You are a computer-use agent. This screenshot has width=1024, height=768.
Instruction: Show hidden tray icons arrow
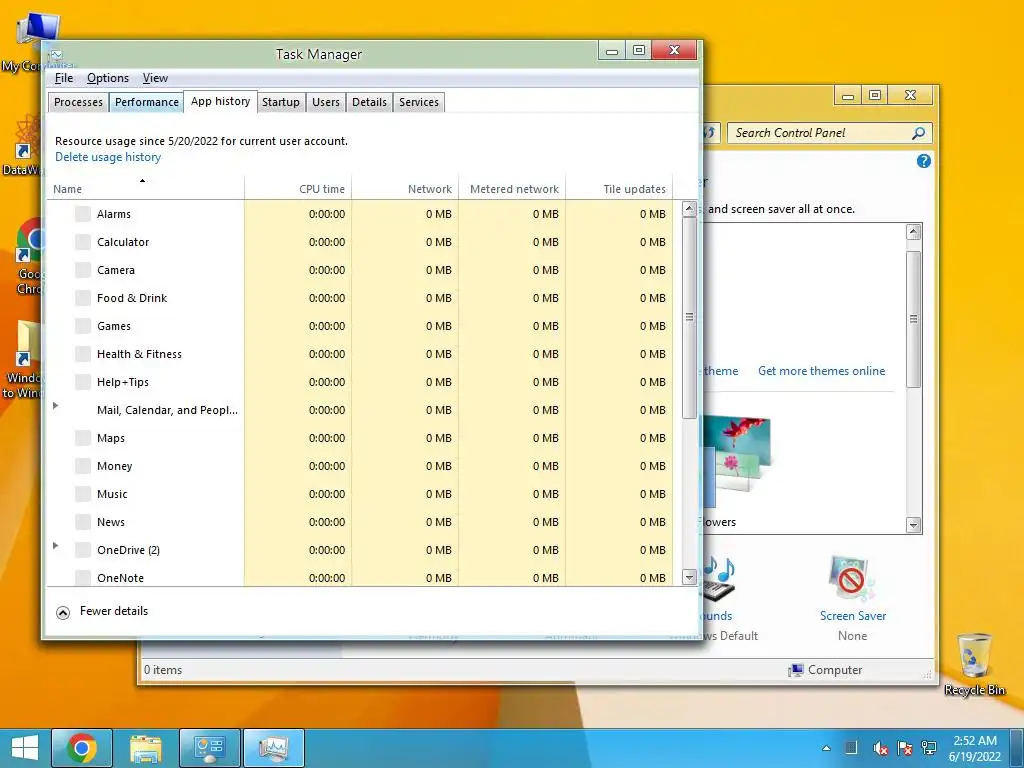[x=827, y=748]
